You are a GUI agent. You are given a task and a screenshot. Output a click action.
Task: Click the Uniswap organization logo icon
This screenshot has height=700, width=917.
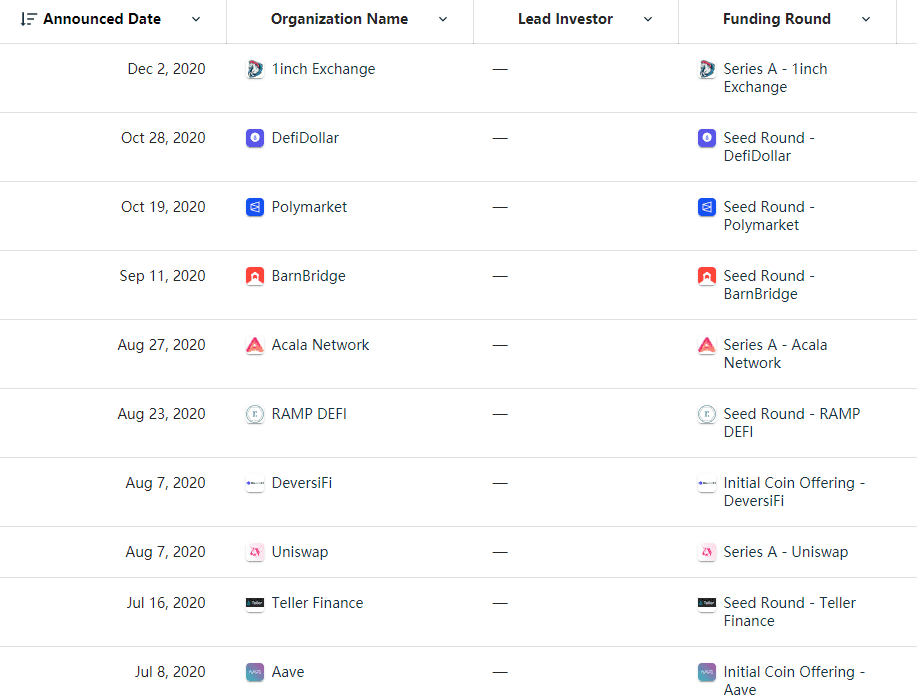click(x=255, y=553)
